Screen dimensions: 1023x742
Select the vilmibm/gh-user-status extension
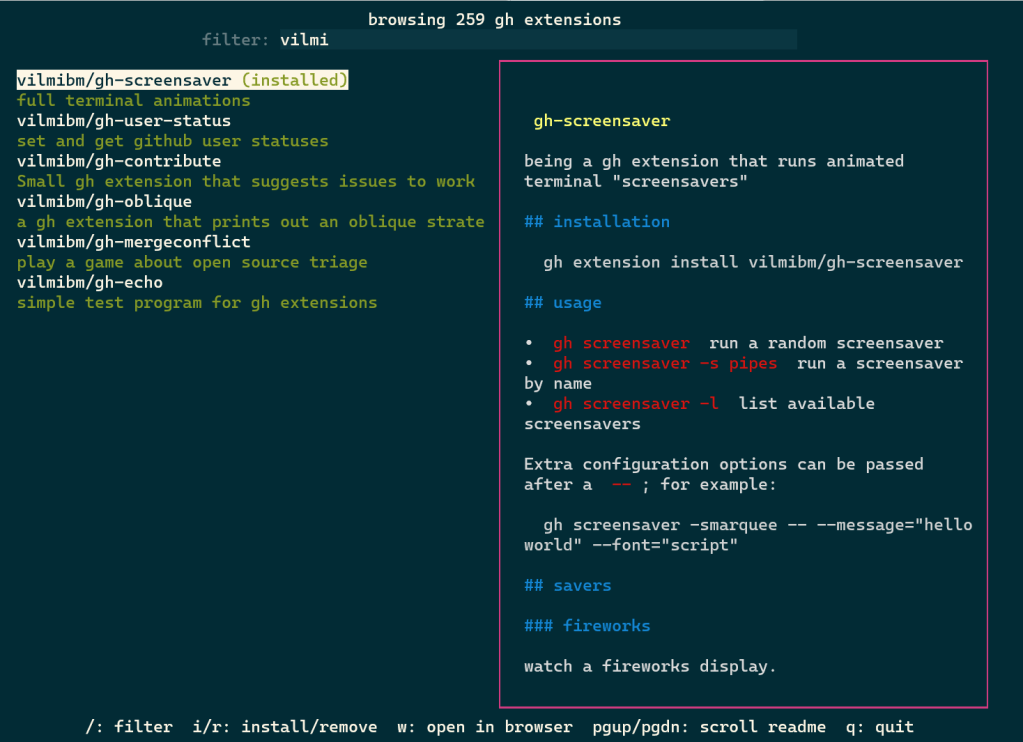click(x=119, y=120)
